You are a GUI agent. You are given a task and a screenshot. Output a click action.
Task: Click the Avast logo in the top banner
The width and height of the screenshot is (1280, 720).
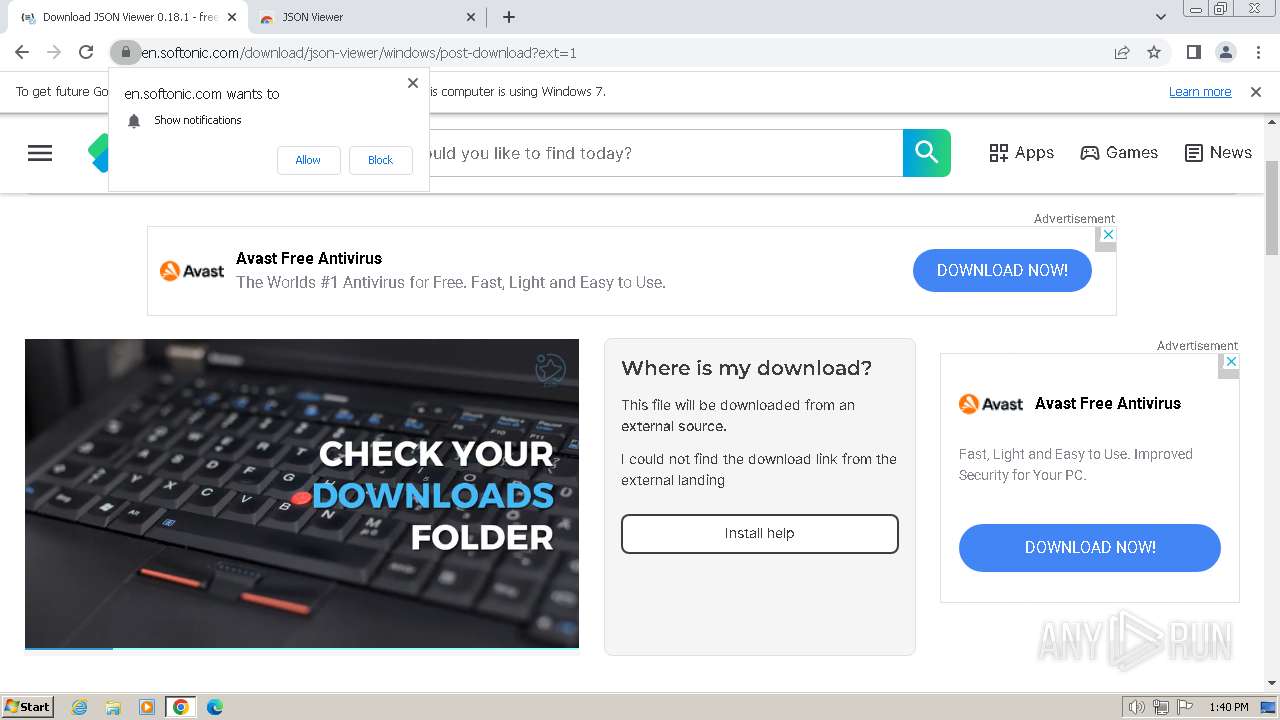tap(192, 271)
